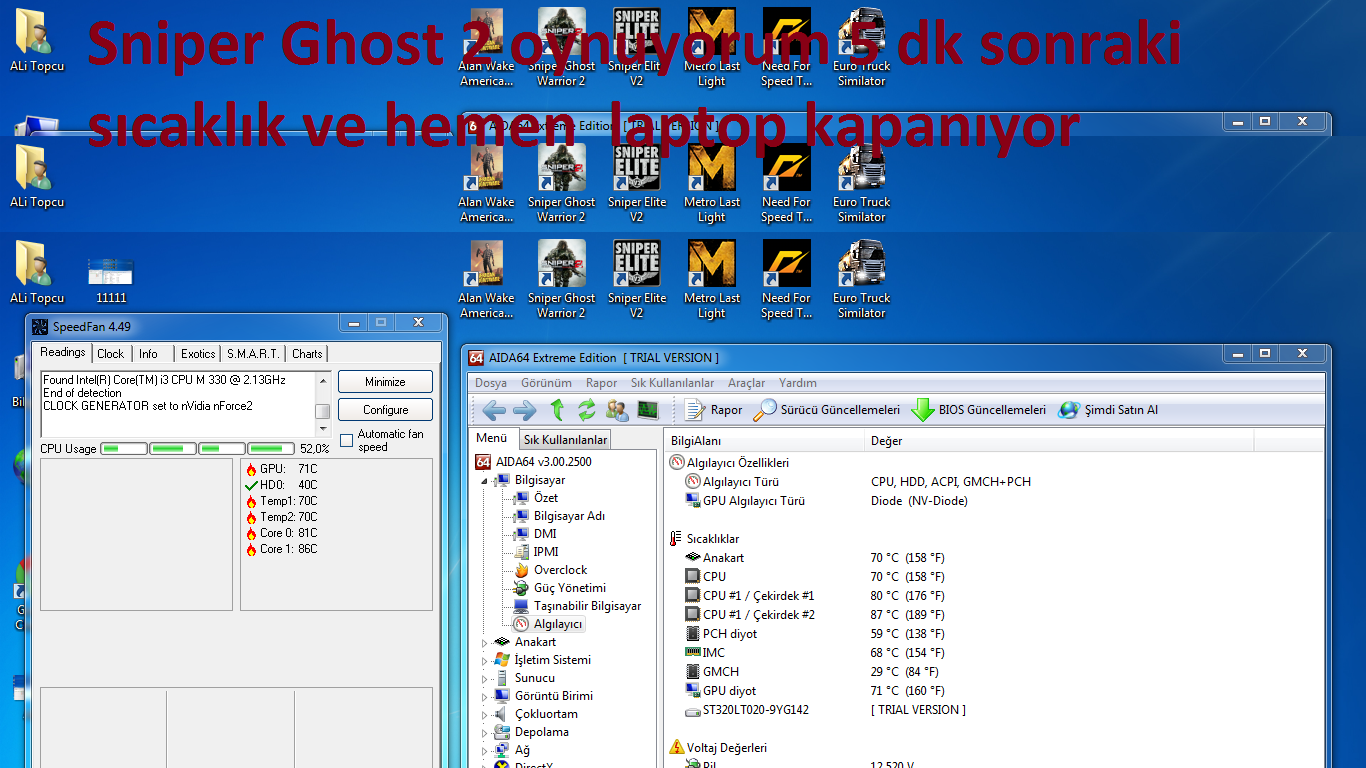This screenshot has height=768, width=1366.
Task: Select Bilgisayar Adı in the tree
Action: coord(558,516)
